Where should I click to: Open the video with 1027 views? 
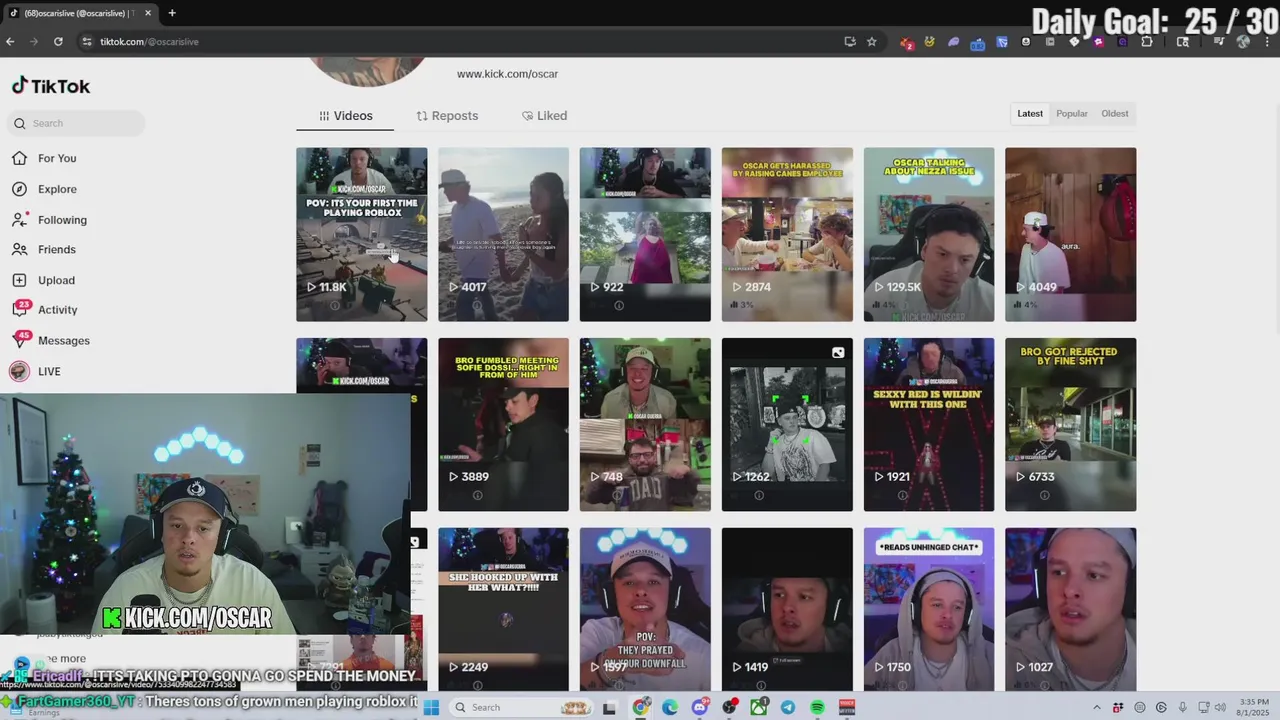[x=1071, y=608]
